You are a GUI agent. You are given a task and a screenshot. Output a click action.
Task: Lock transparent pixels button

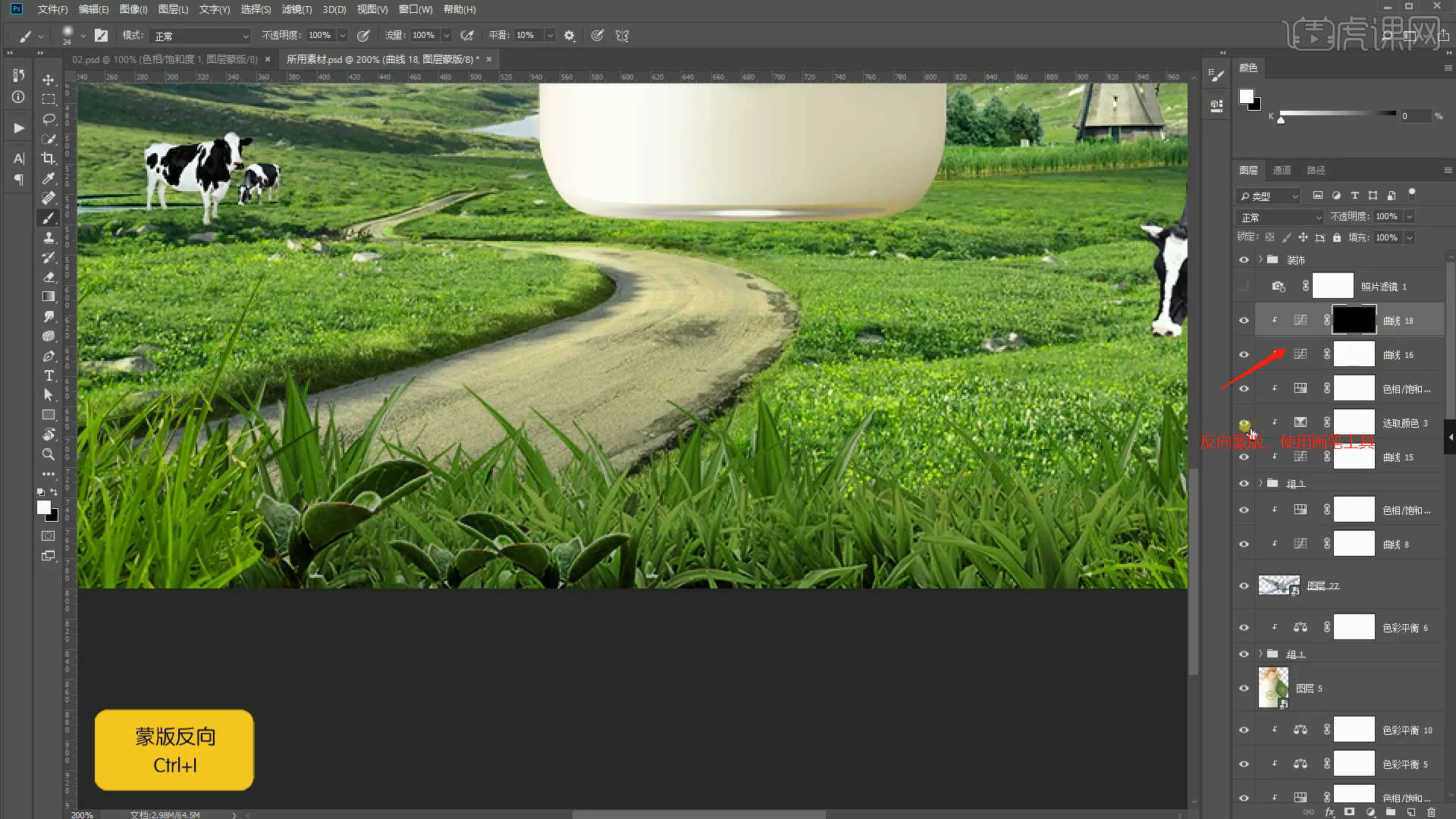click(x=1269, y=237)
